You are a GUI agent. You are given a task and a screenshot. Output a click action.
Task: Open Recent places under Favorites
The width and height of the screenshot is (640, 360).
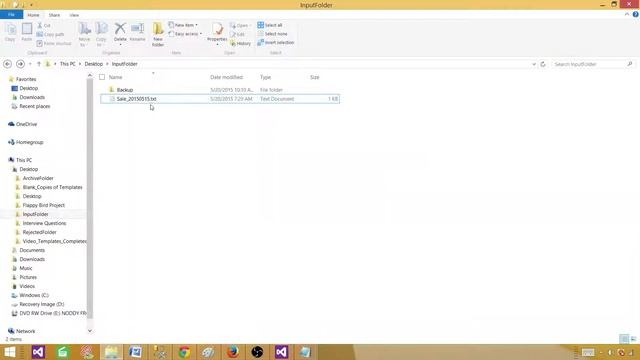(x=35, y=106)
